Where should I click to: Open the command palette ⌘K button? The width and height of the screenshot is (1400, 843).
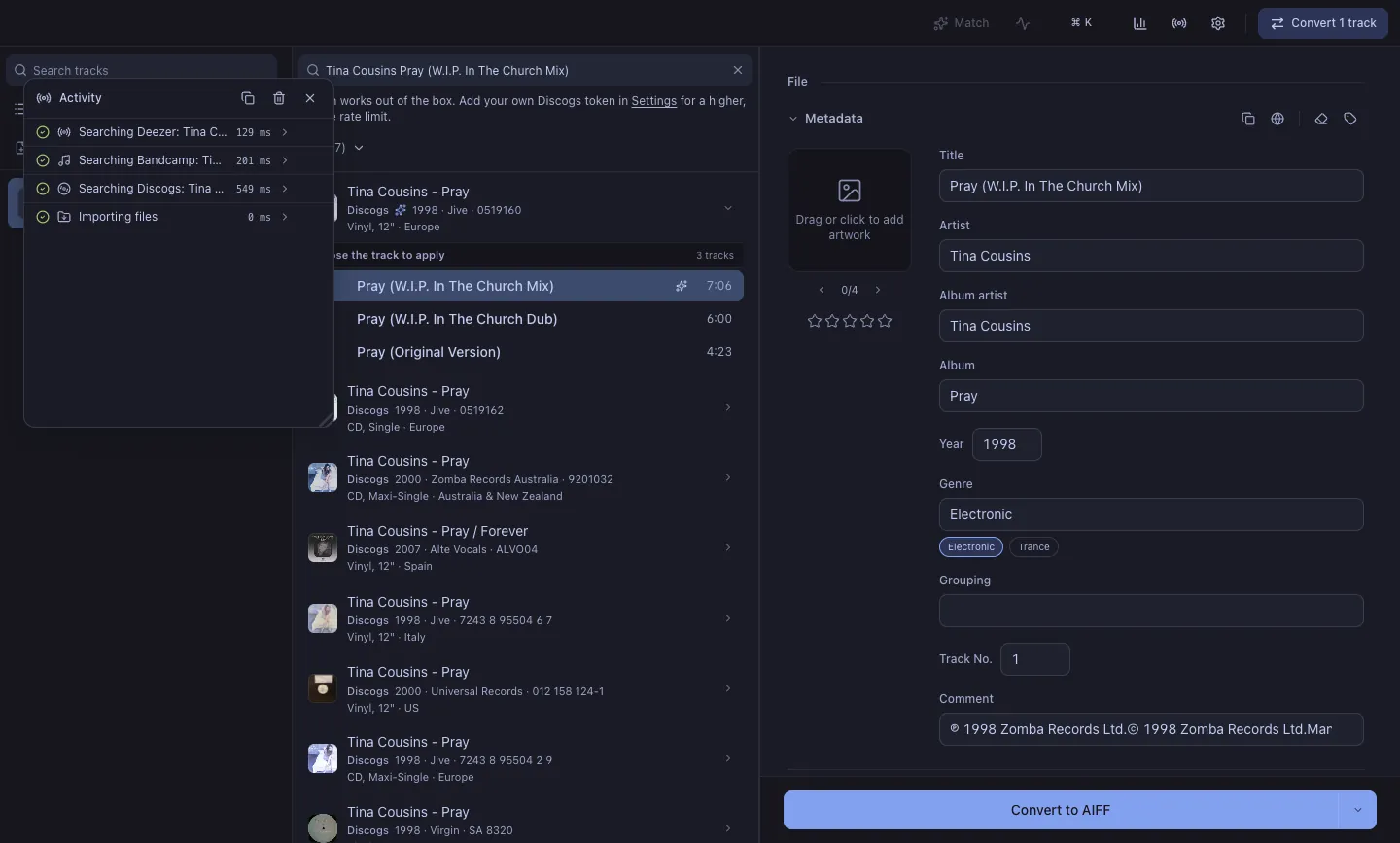pos(1081,23)
